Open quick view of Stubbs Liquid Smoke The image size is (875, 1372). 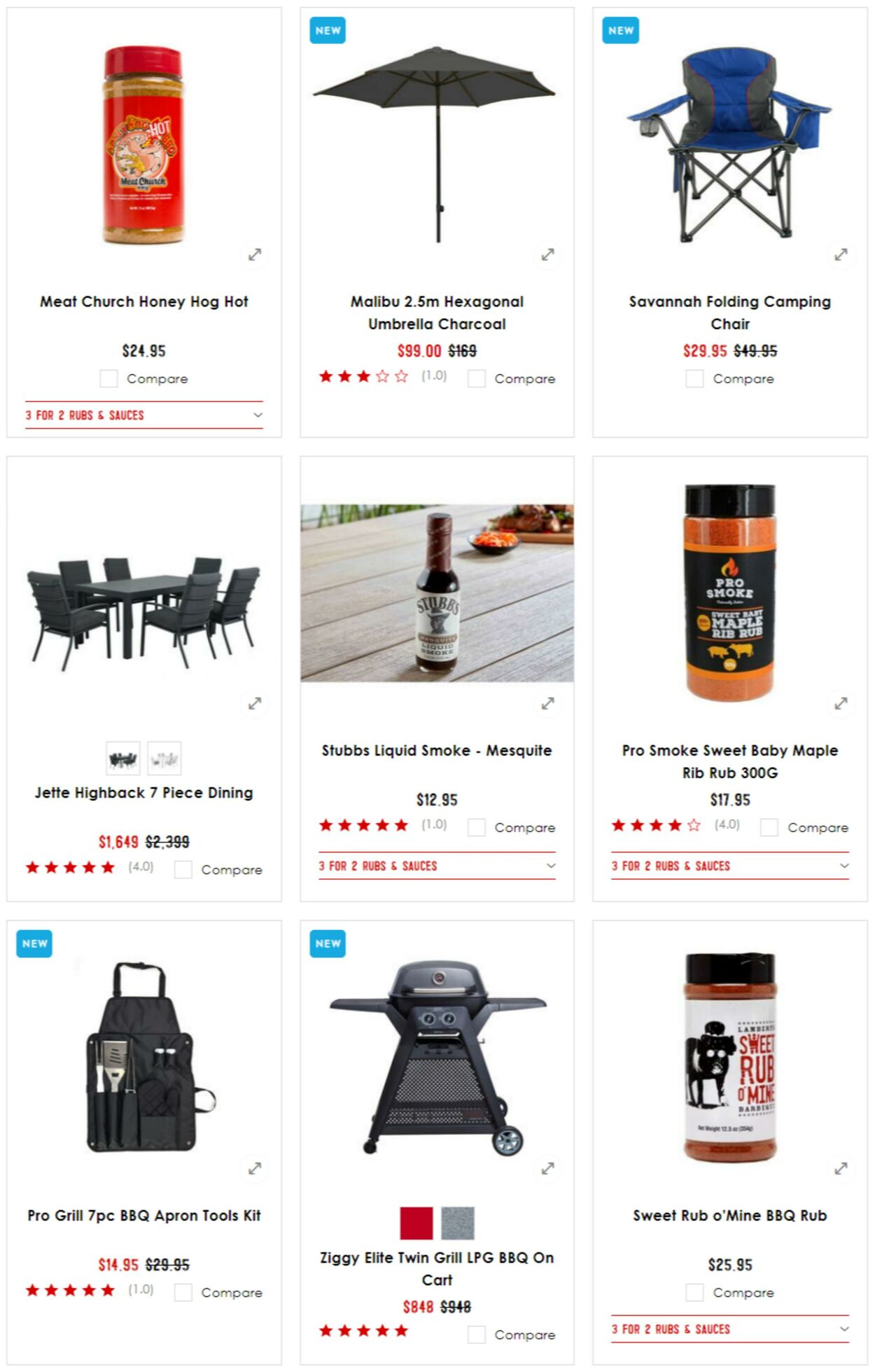(x=547, y=703)
